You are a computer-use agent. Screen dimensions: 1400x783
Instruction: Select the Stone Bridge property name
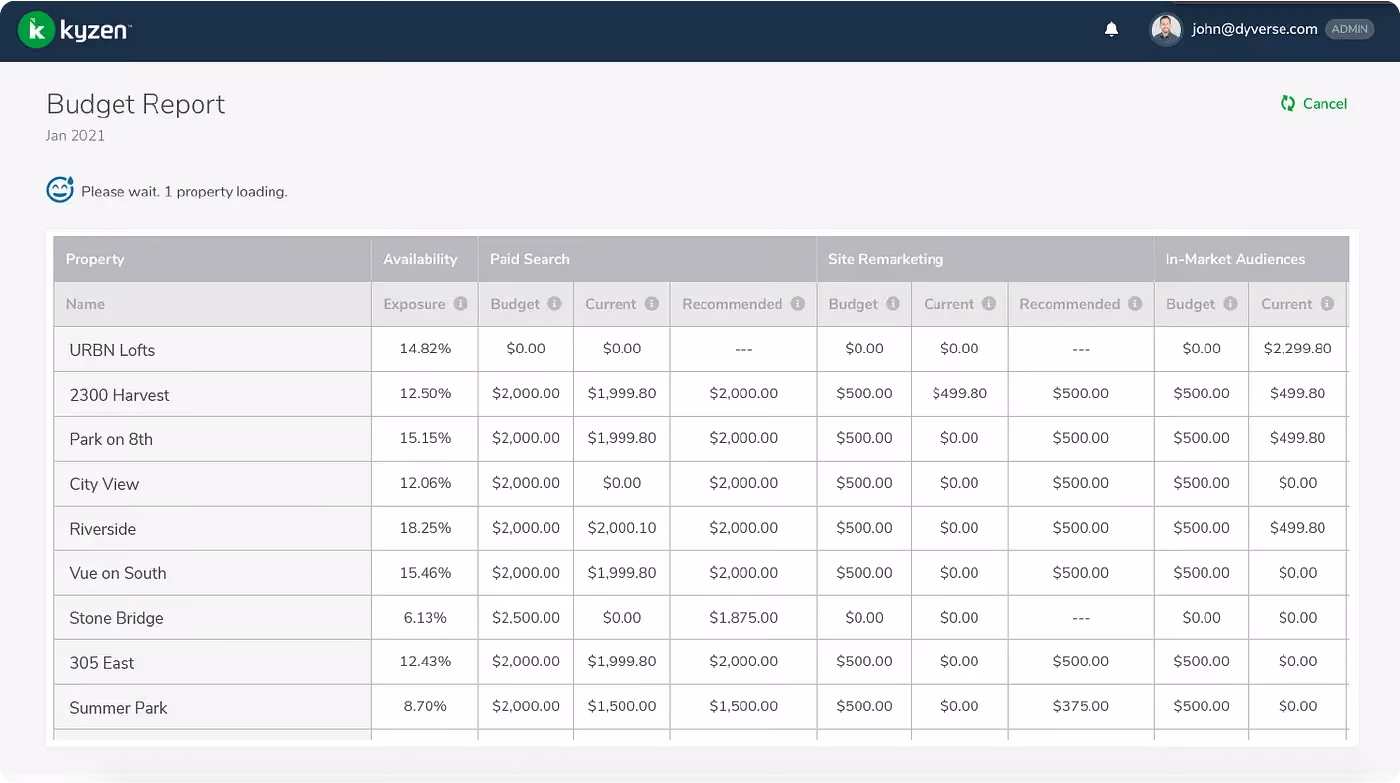116,618
